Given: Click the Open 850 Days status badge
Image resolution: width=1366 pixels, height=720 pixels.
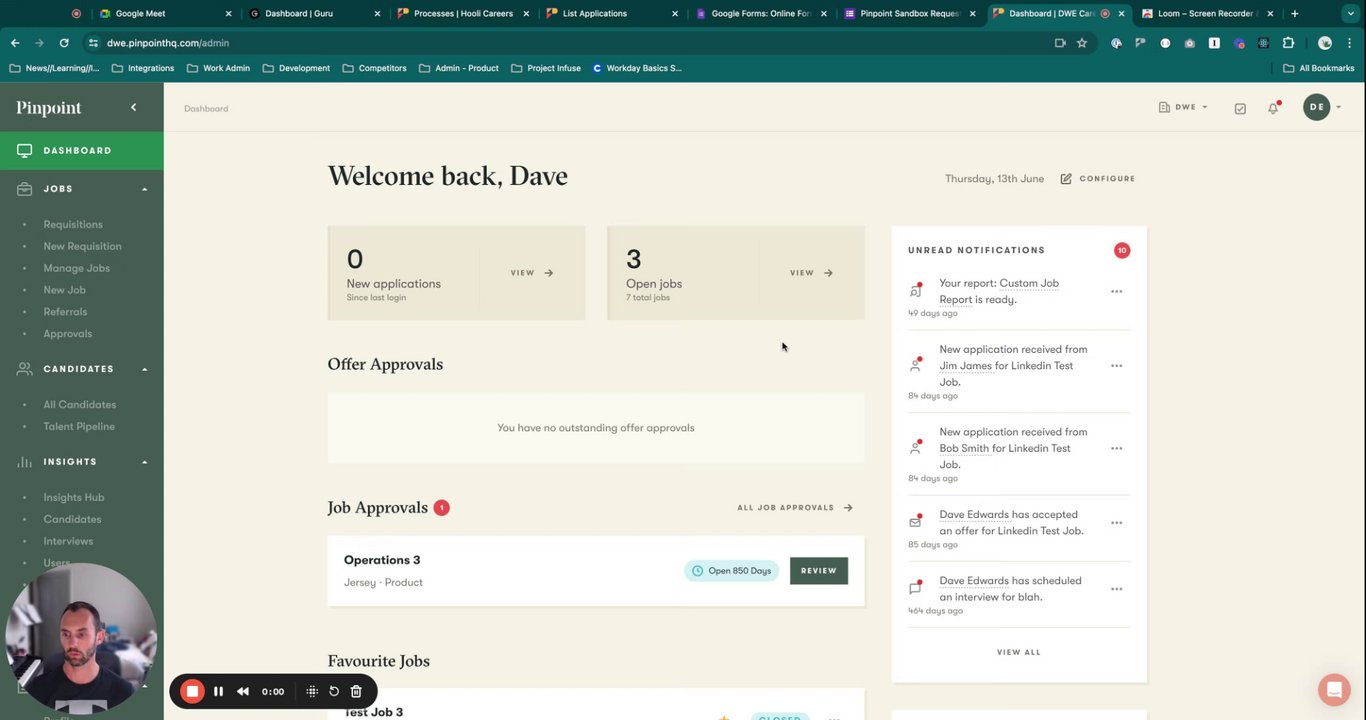Looking at the screenshot, I should click(x=732, y=571).
